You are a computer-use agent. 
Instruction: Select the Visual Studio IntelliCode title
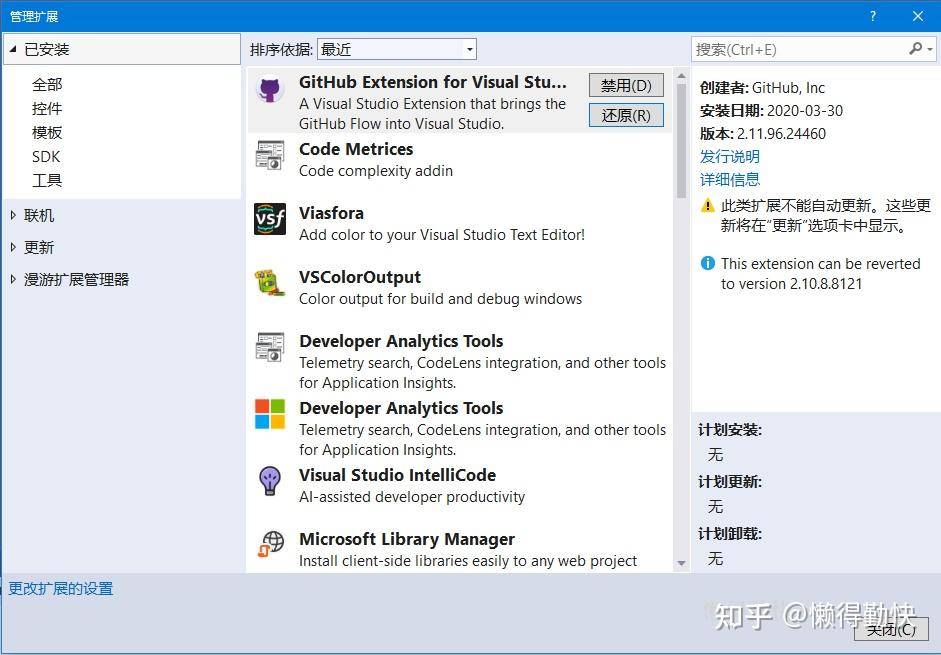[397, 475]
